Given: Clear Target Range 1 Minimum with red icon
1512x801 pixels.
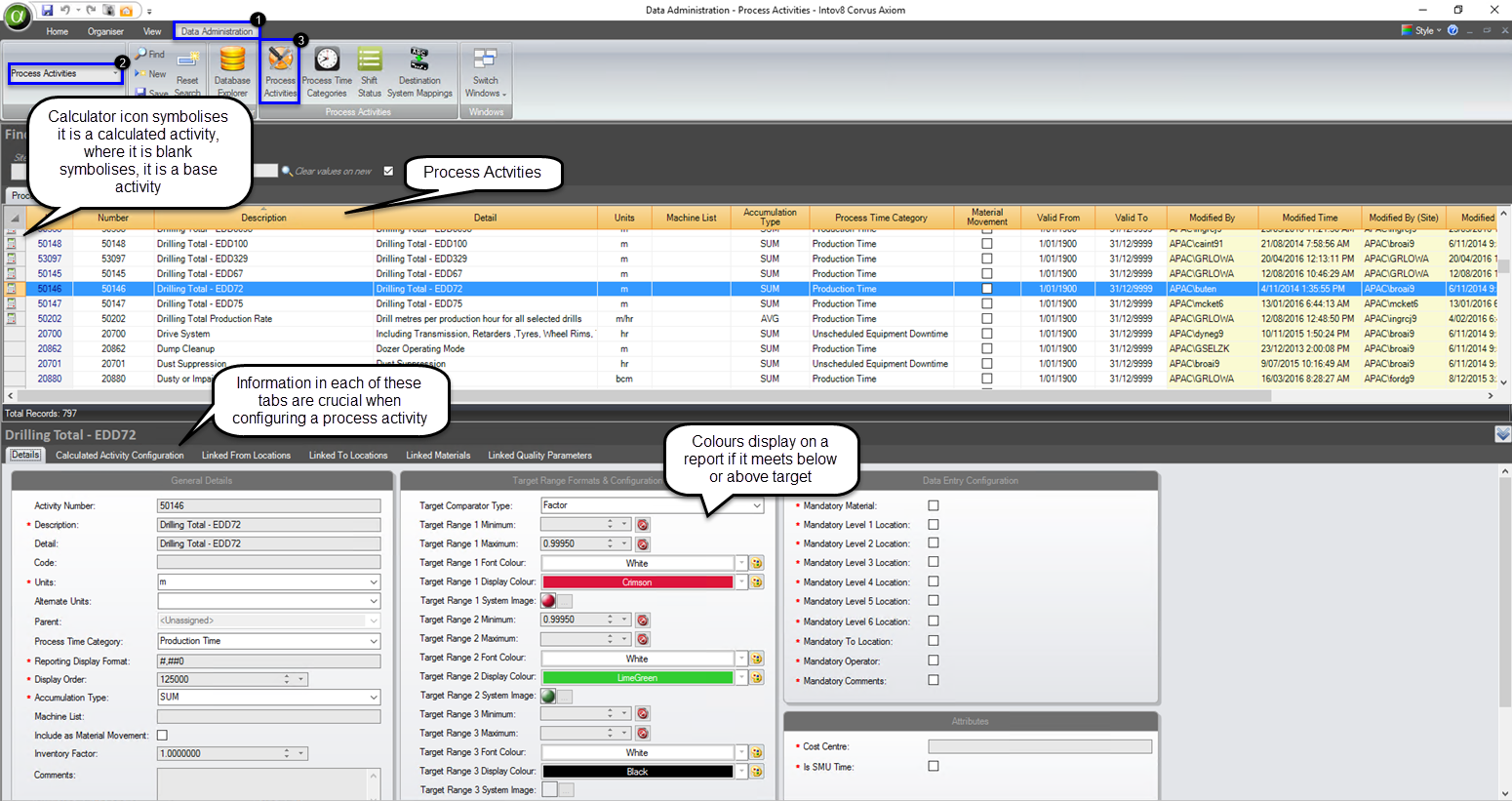Looking at the screenshot, I should 643,525.
